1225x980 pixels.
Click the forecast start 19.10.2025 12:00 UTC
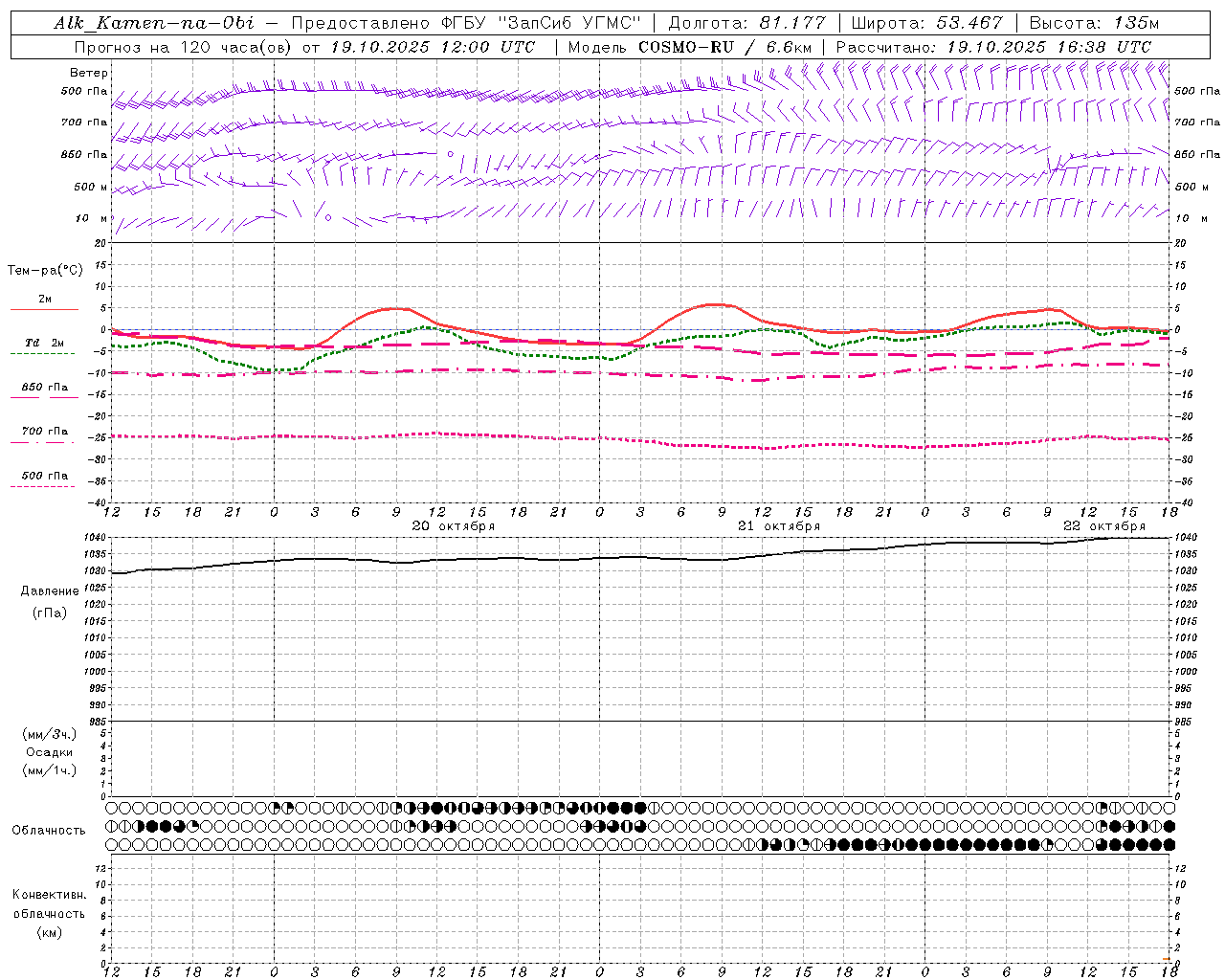[x=433, y=47]
